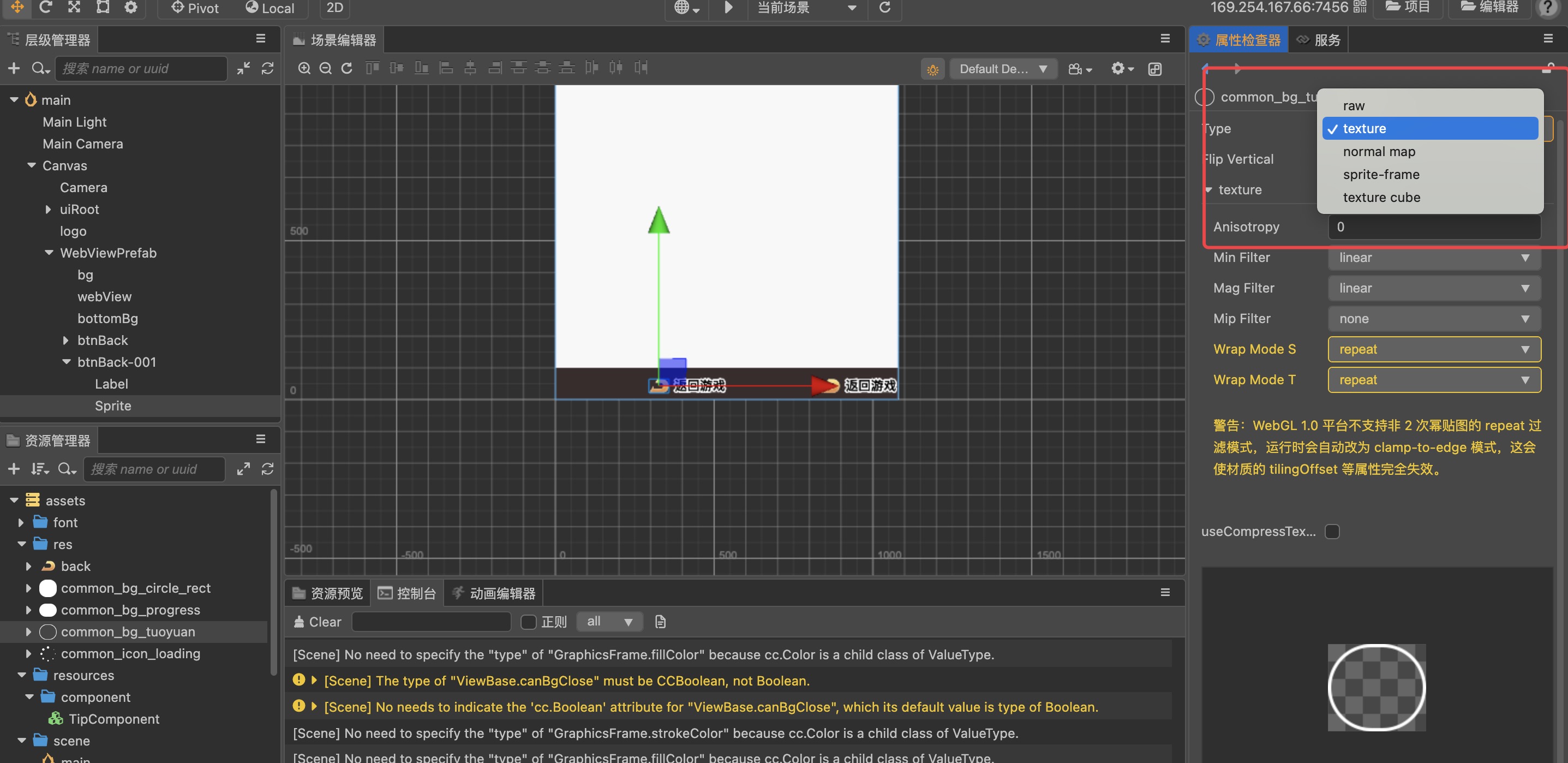
Task: Click the play preview button in top toolbar
Action: (x=728, y=7)
